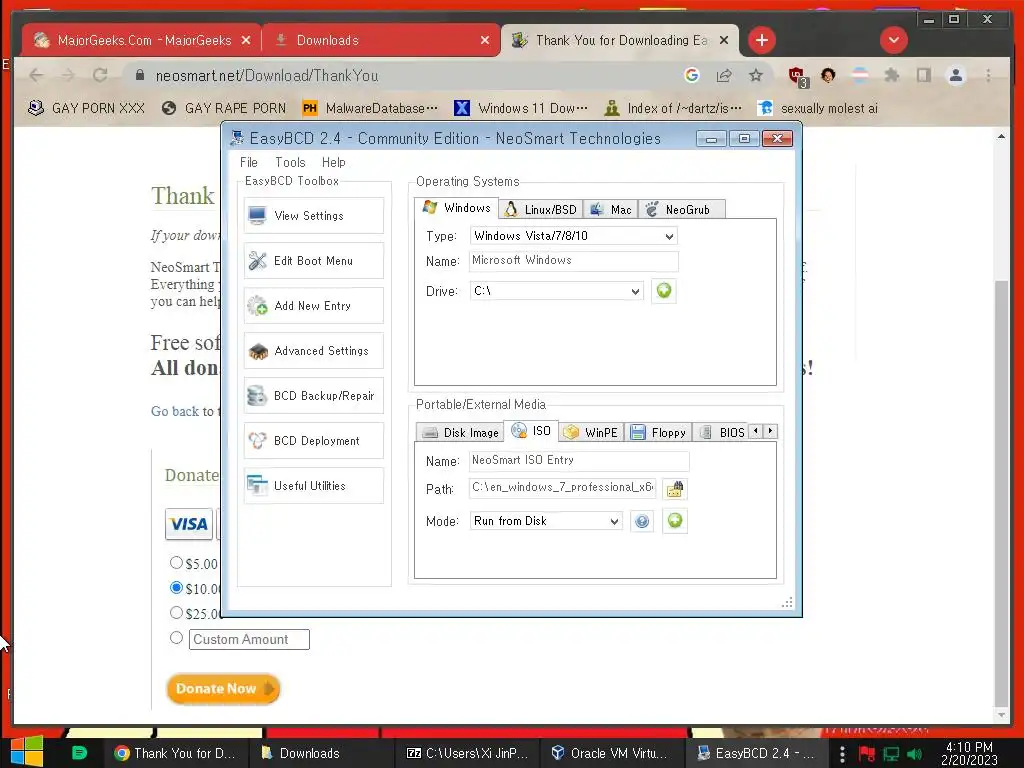
Task: Select the $10.00 donation radio button
Action: [x=176, y=588]
